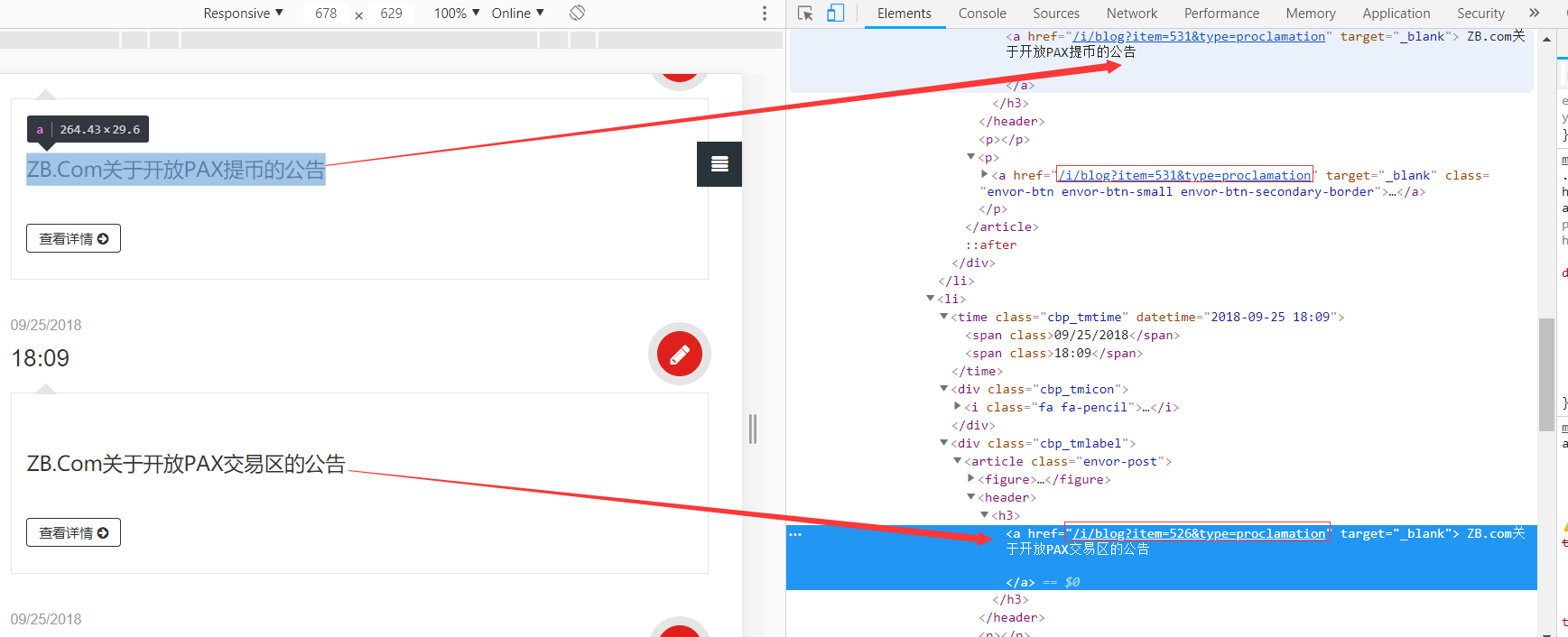This screenshot has width=1568, height=637.
Task: Open the device toolbar three-dot menu
Action: (x=765, y=13)
